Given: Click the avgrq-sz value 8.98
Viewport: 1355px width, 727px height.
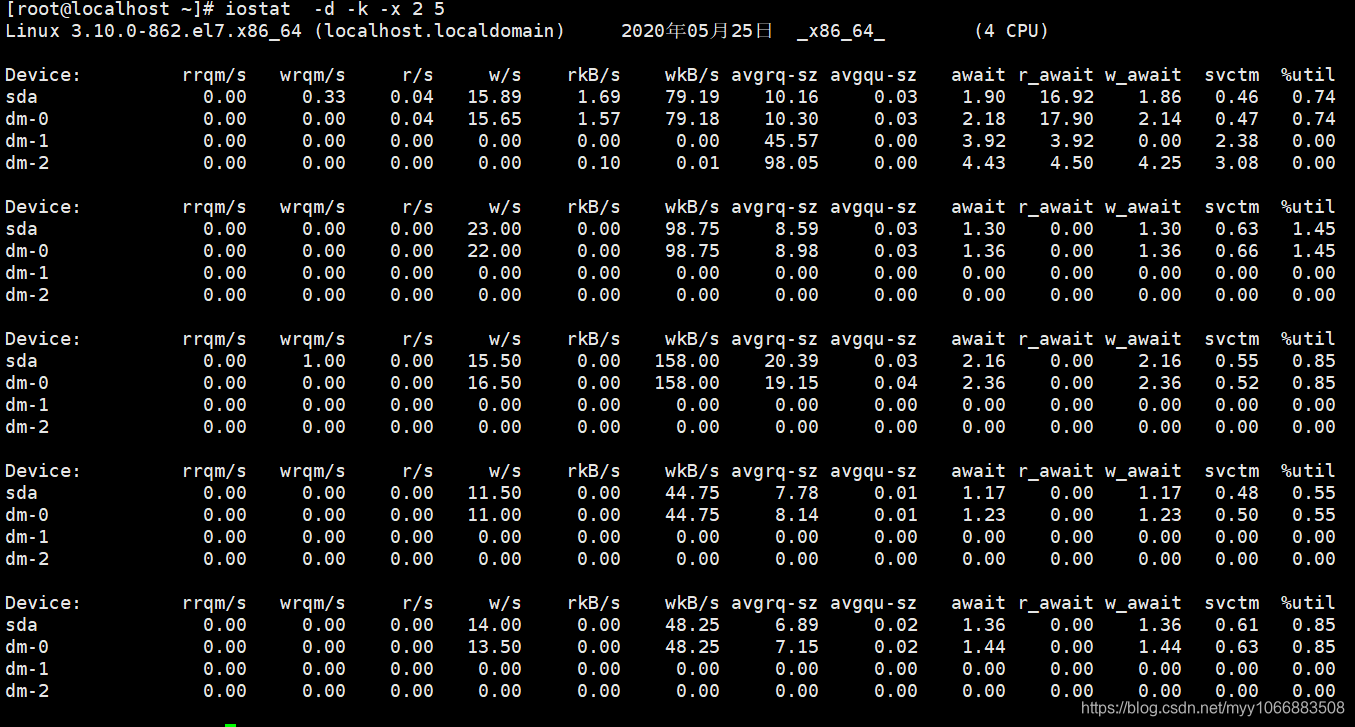Looking at the screenshot, I should (796, 251).
